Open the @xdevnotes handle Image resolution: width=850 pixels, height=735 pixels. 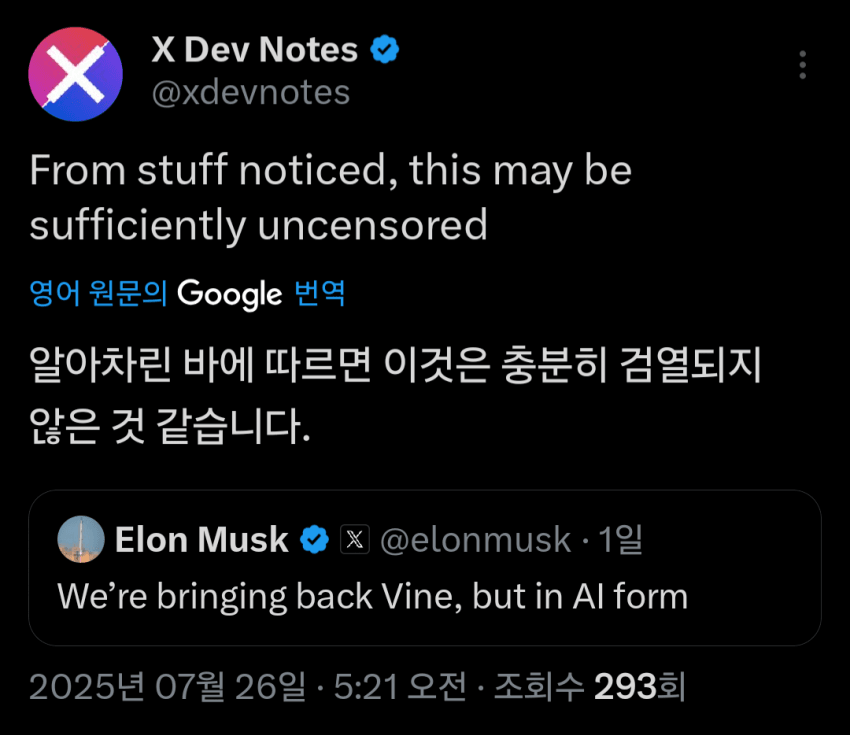(250, 92)
